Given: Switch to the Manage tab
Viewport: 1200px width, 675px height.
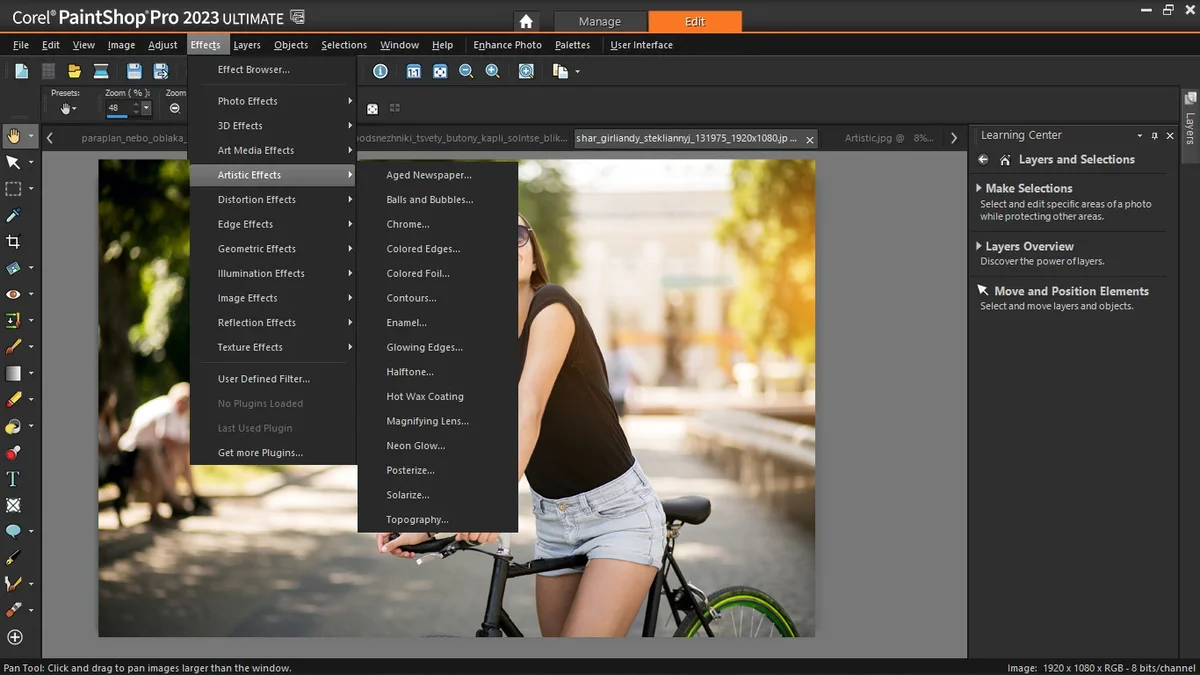Looking at the screenshot, I should pos(599,21).
